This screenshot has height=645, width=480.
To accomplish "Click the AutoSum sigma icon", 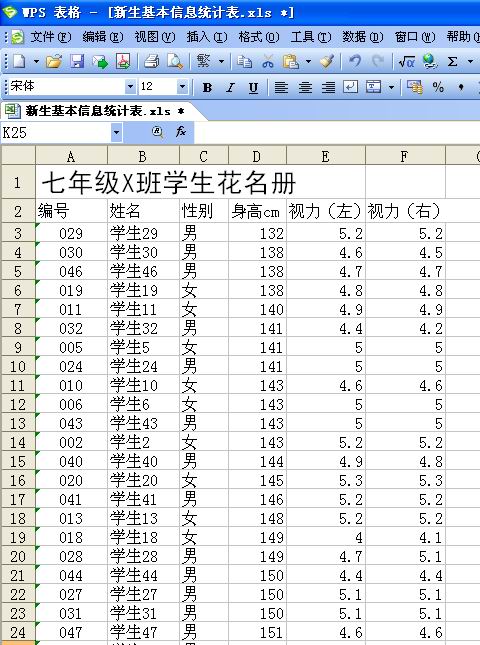I will coord(452,62).
